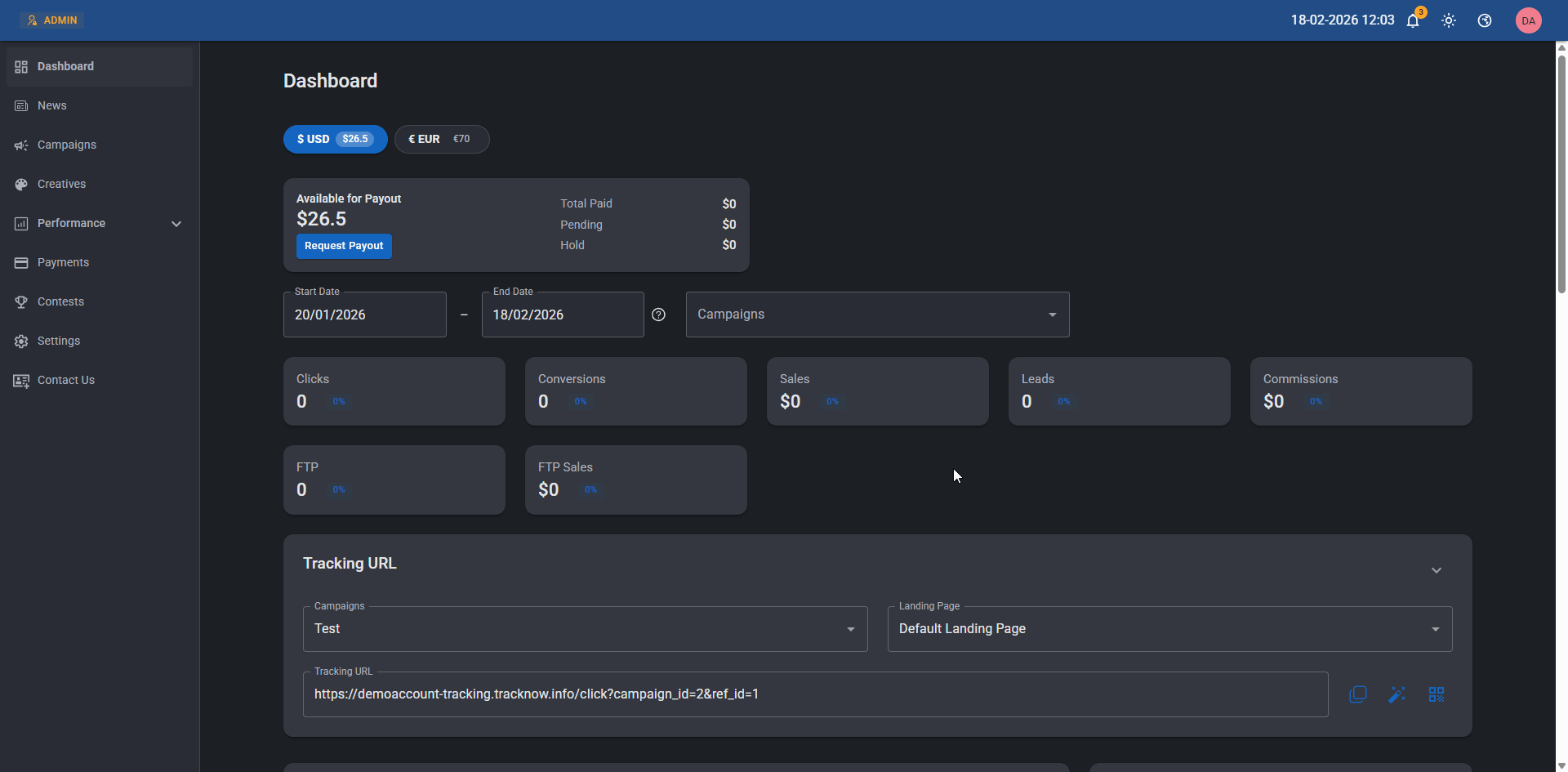Image resolution: width=1568 pixels, height=772 pixels.
Task: Open the magic wand URL tool
Action: tap(1397, 694)
